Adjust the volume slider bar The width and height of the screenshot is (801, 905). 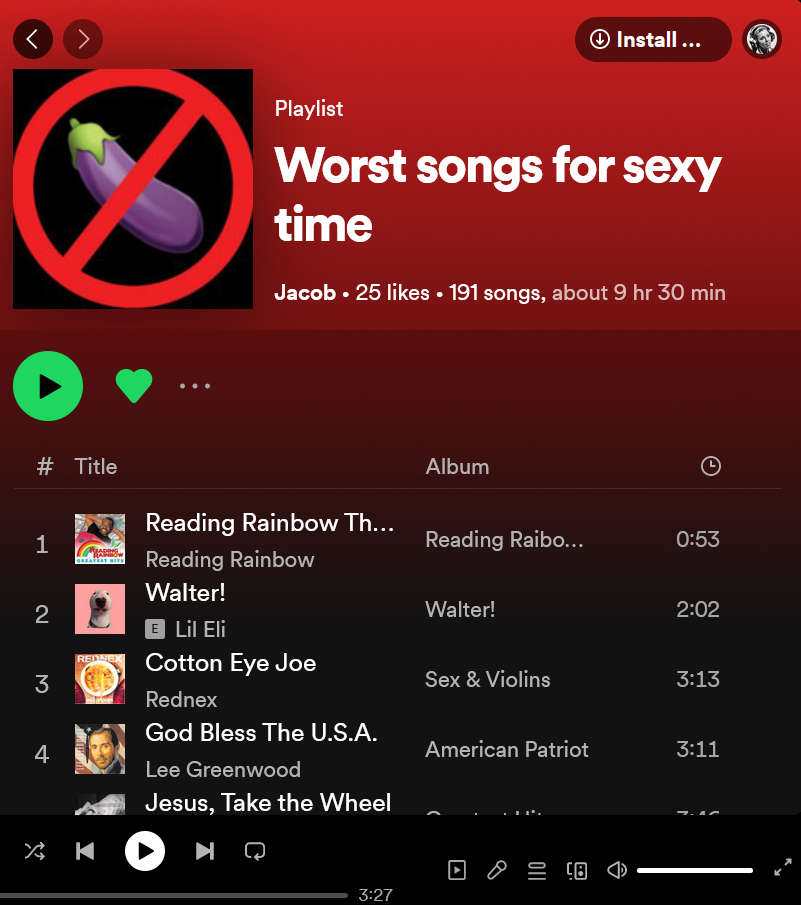695,870
